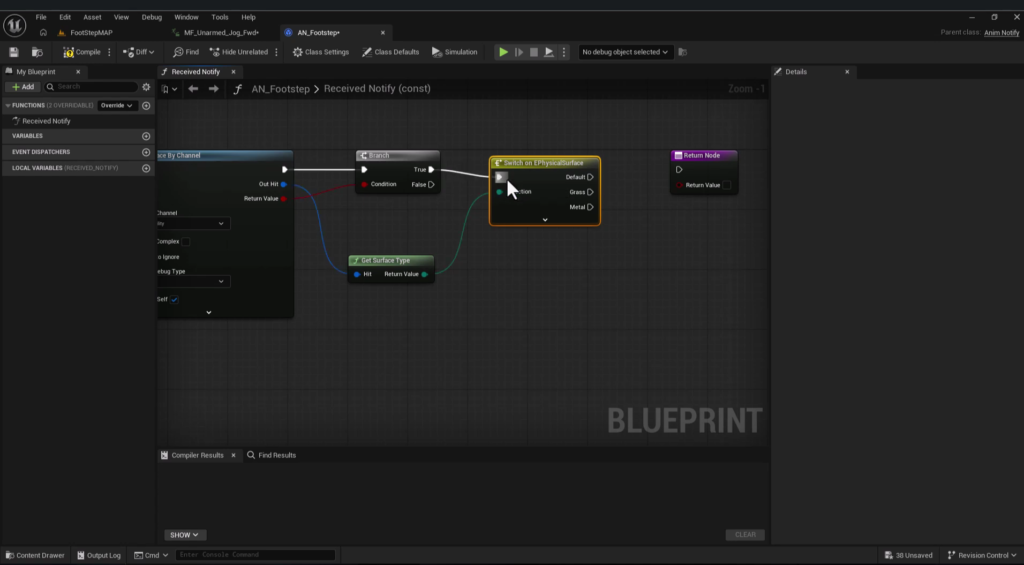Save the current blueprint asset
This screenshot has height=565, width=1024.
14,52
